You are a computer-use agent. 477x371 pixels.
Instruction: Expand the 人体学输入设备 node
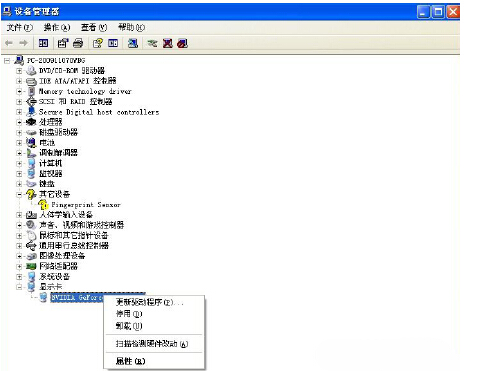click(19, 215)
